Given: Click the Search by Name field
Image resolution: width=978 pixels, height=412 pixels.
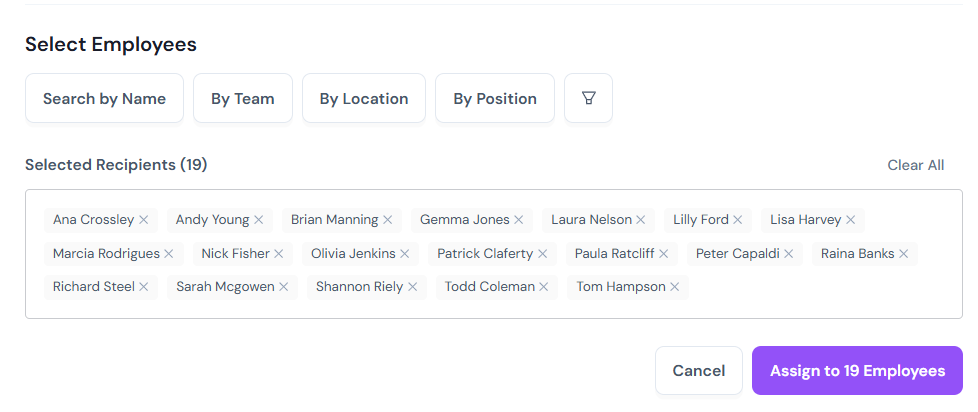Looking at the screenshot, I should tap(104, 98).
